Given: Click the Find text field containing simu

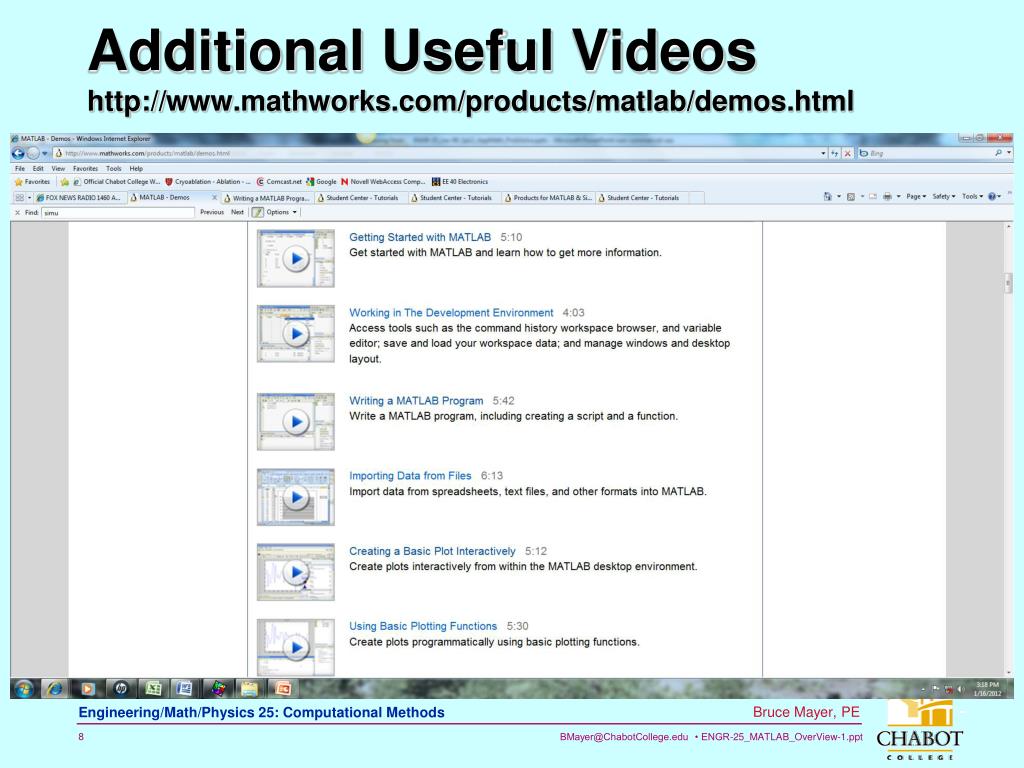Looking at the screenshot, I should click(118, 213).
